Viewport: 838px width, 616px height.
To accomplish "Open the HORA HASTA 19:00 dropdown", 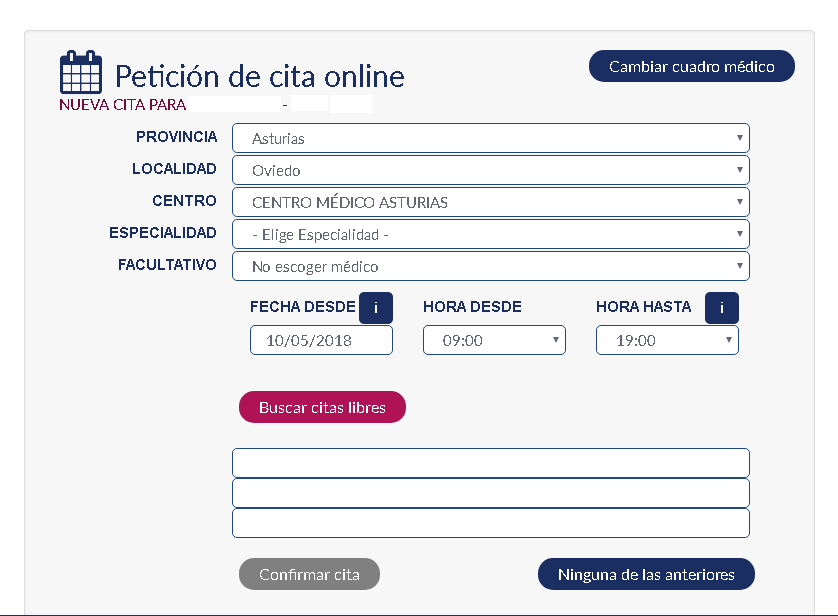I will pos(667,341).
